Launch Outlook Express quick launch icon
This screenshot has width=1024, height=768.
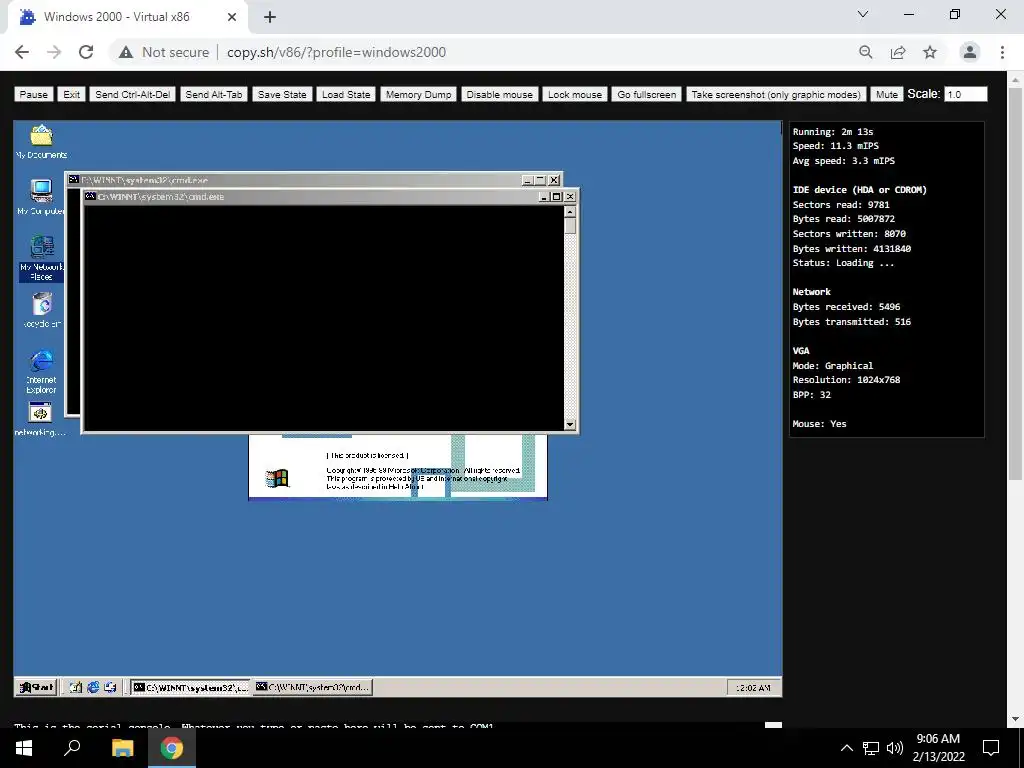(x=110, y=687)
